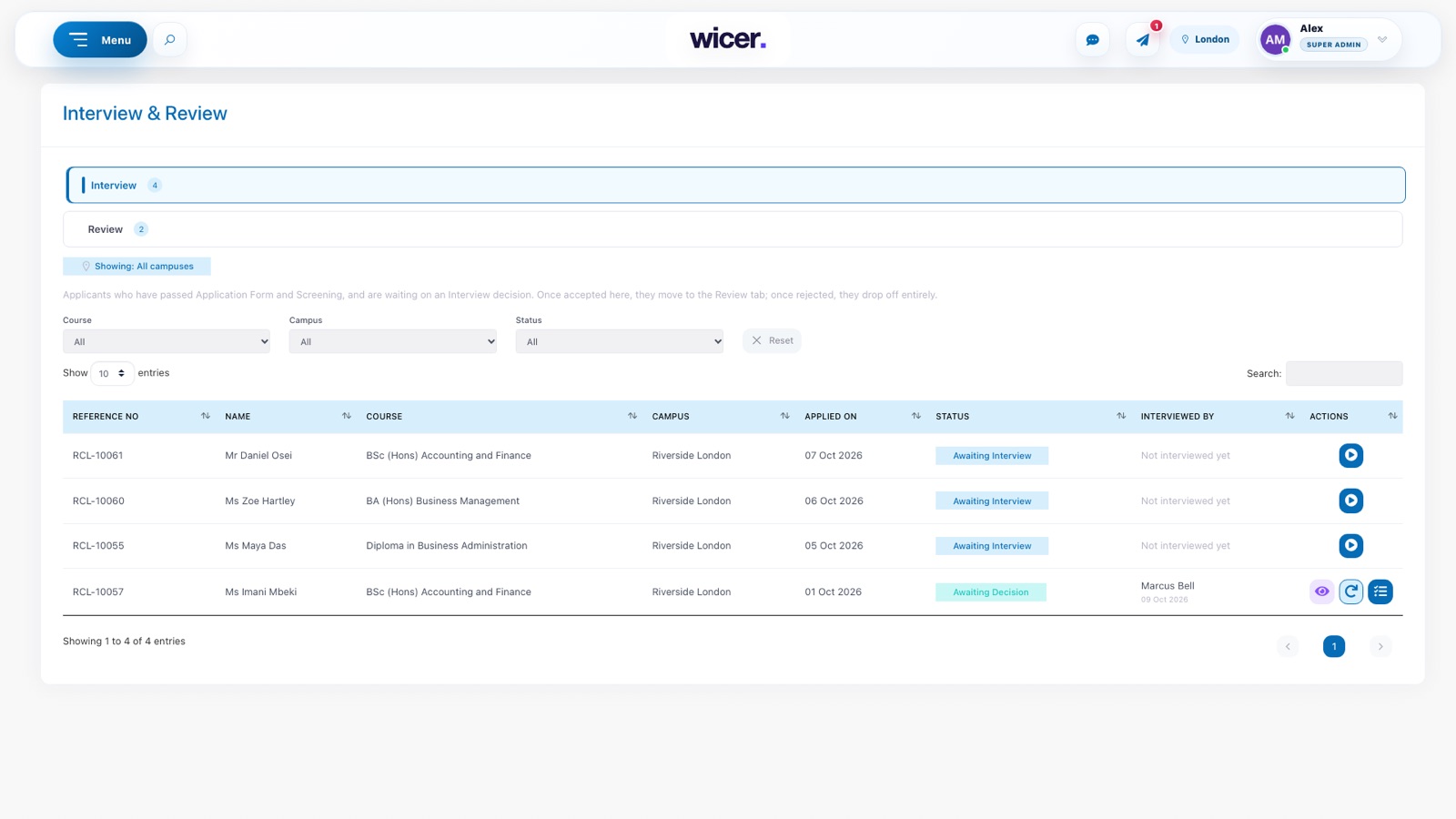Expand the Alex user profile chevron
The height and width of the screenshot is (819, 1456).
(1382, 40)
